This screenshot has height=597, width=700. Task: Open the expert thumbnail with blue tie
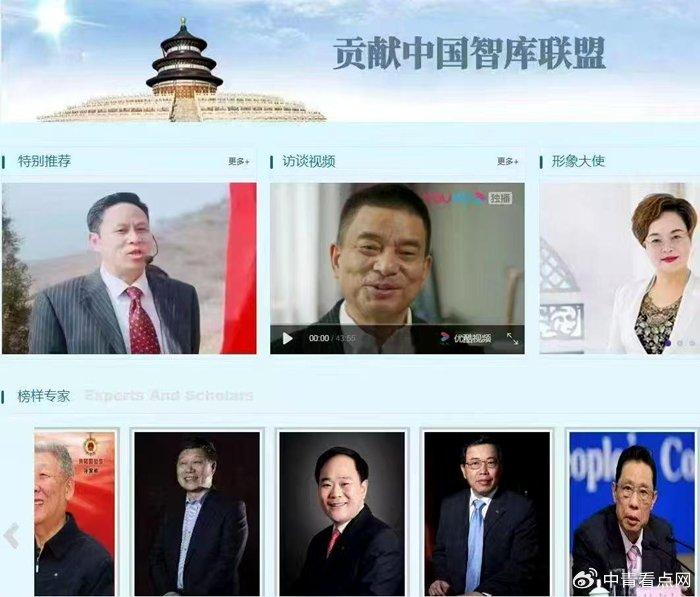[487, 514]
